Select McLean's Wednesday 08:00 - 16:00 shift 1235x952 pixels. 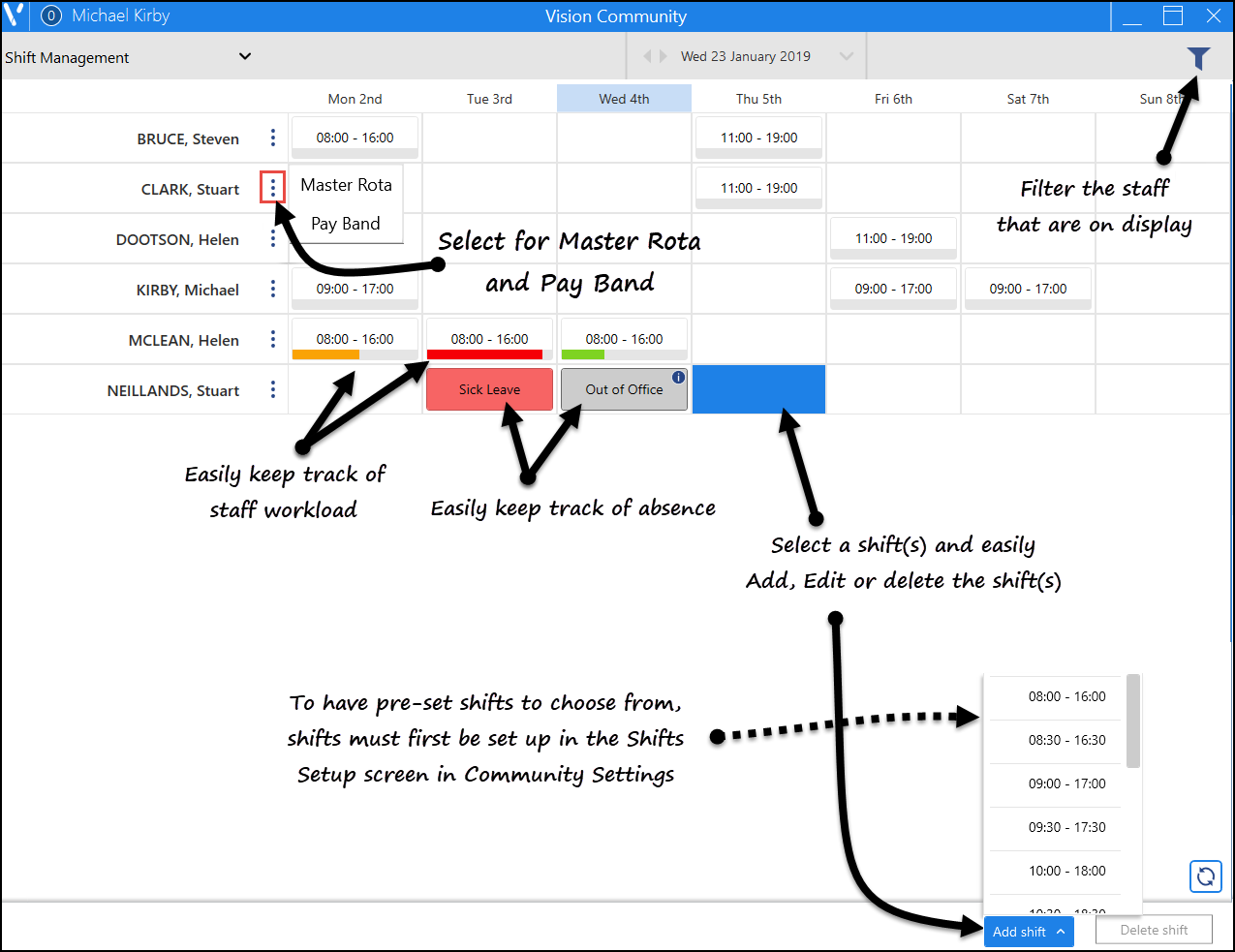pos(624,339)
